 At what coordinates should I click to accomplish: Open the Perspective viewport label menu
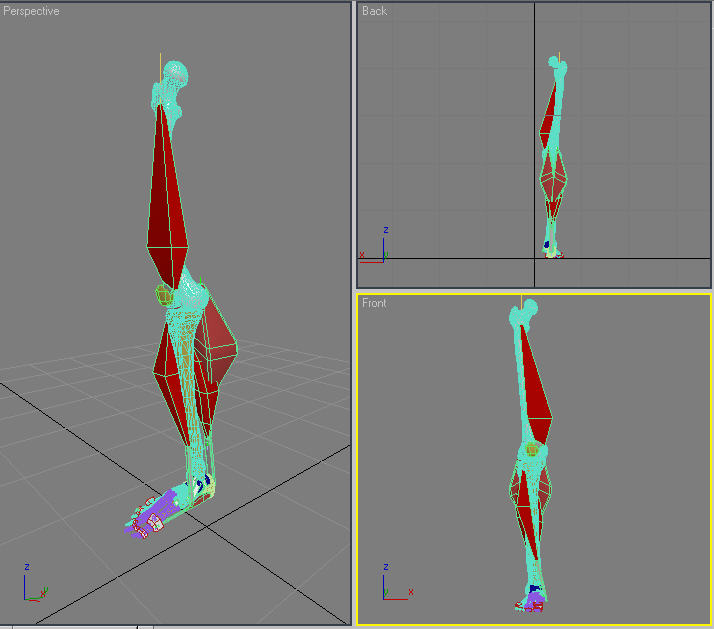(x=31, y=11)
